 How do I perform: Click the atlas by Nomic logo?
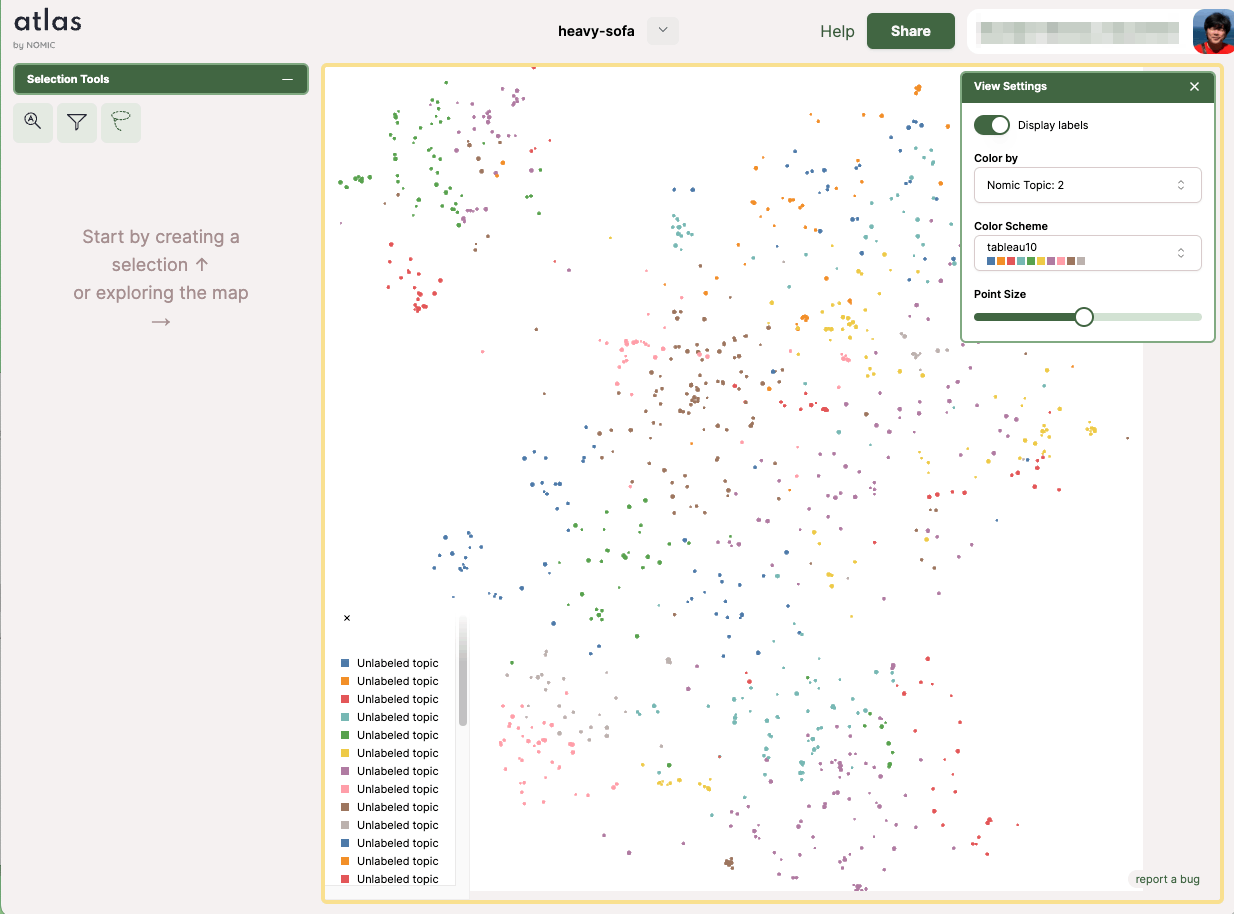(47, 28)
